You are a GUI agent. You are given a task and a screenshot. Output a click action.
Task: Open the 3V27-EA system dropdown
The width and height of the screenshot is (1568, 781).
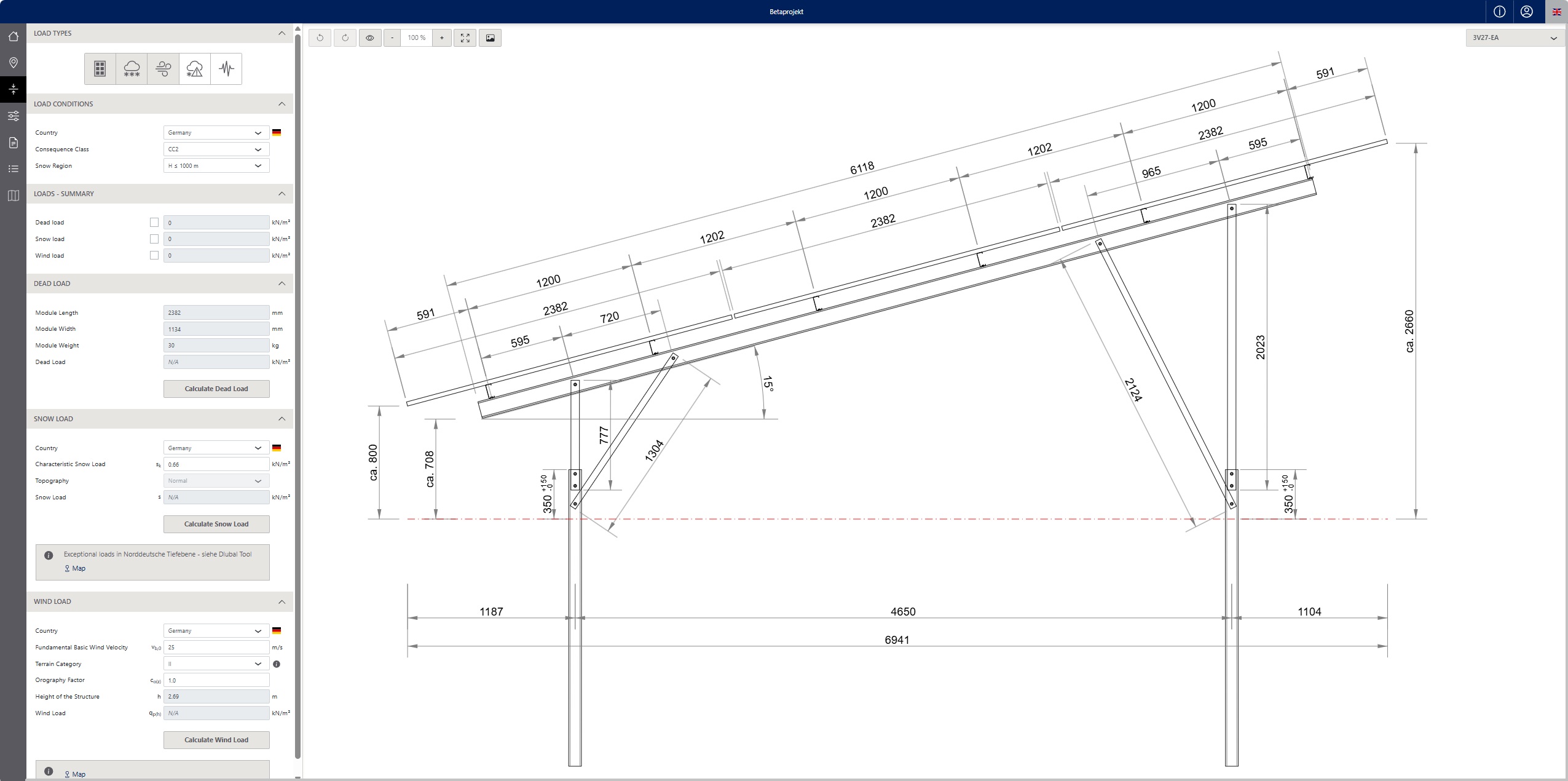tap(1515, 38)
